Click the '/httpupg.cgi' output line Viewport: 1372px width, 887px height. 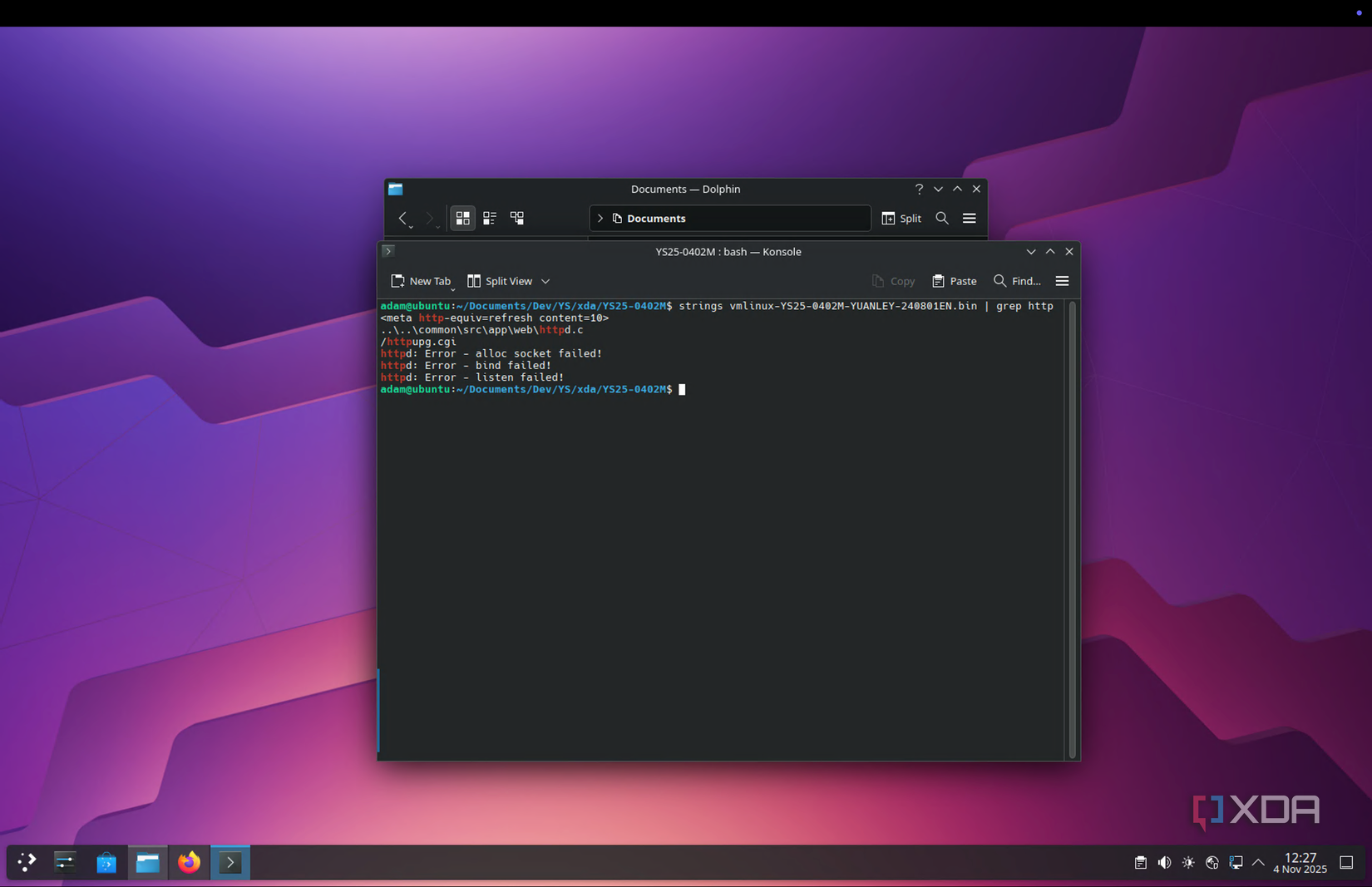click(418, 342)
